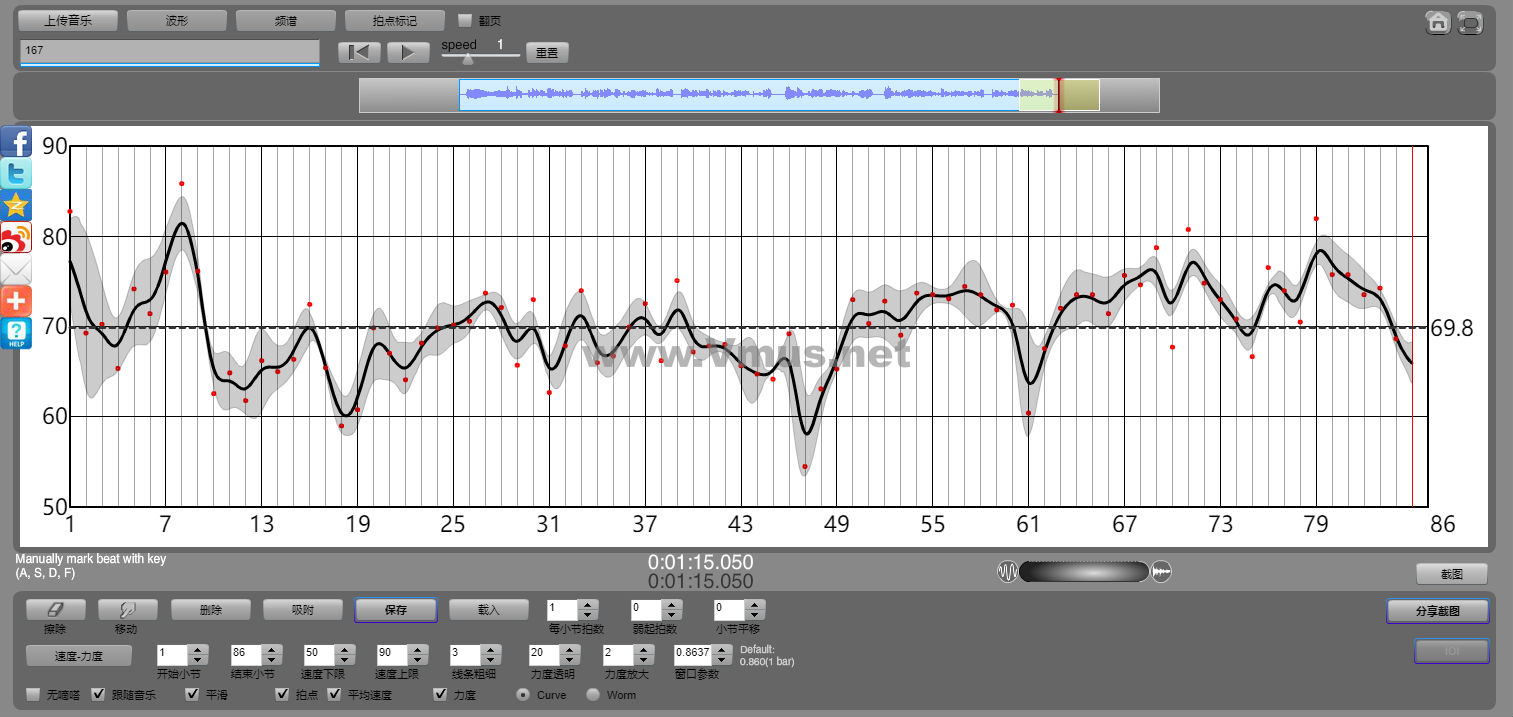Select the eraser (擦除) tool icon

[x=55, y=609]
